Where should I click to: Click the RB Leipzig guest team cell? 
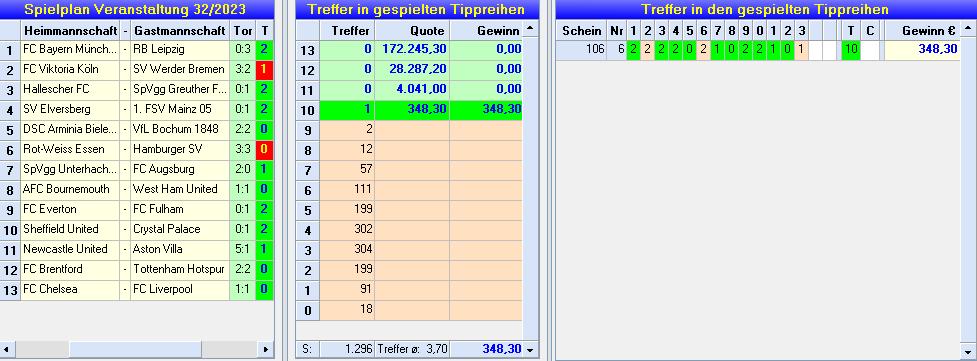[180, 50]
